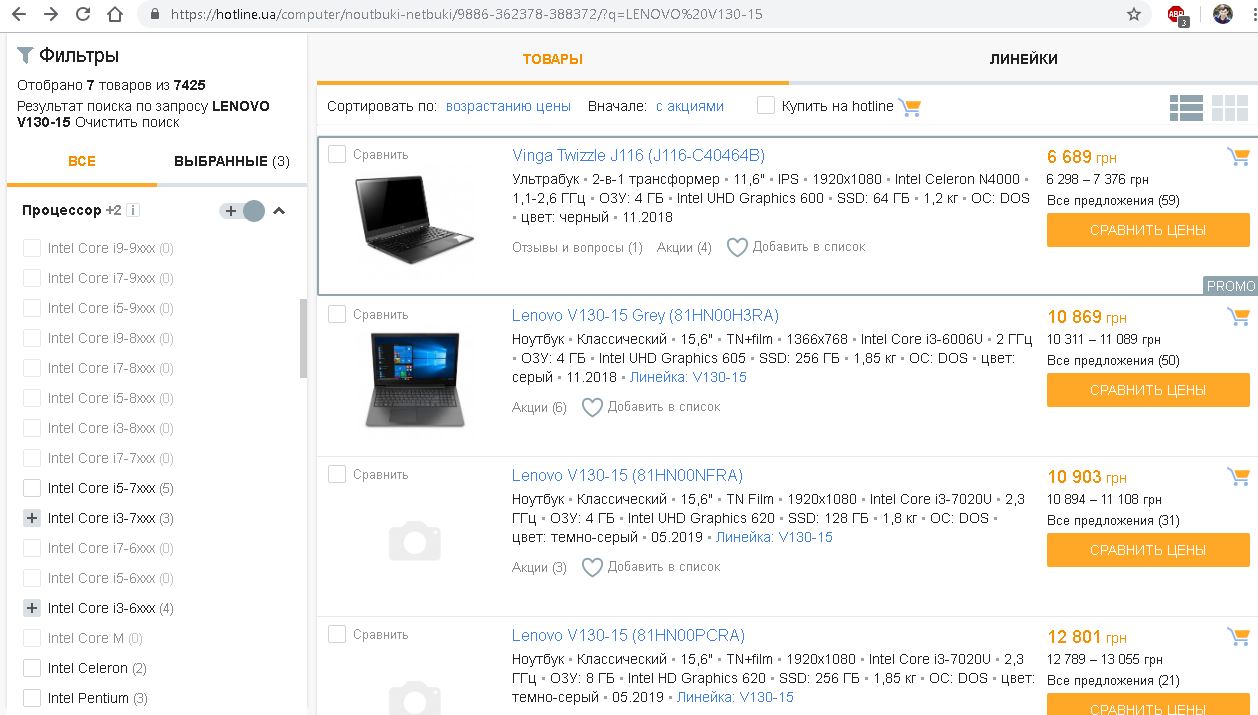The height and width of the screenshot is (715, 1258).
Task: Open Lenovo V130-15 (81HN00NFRA) link
Action: click(x=627, y=475)
